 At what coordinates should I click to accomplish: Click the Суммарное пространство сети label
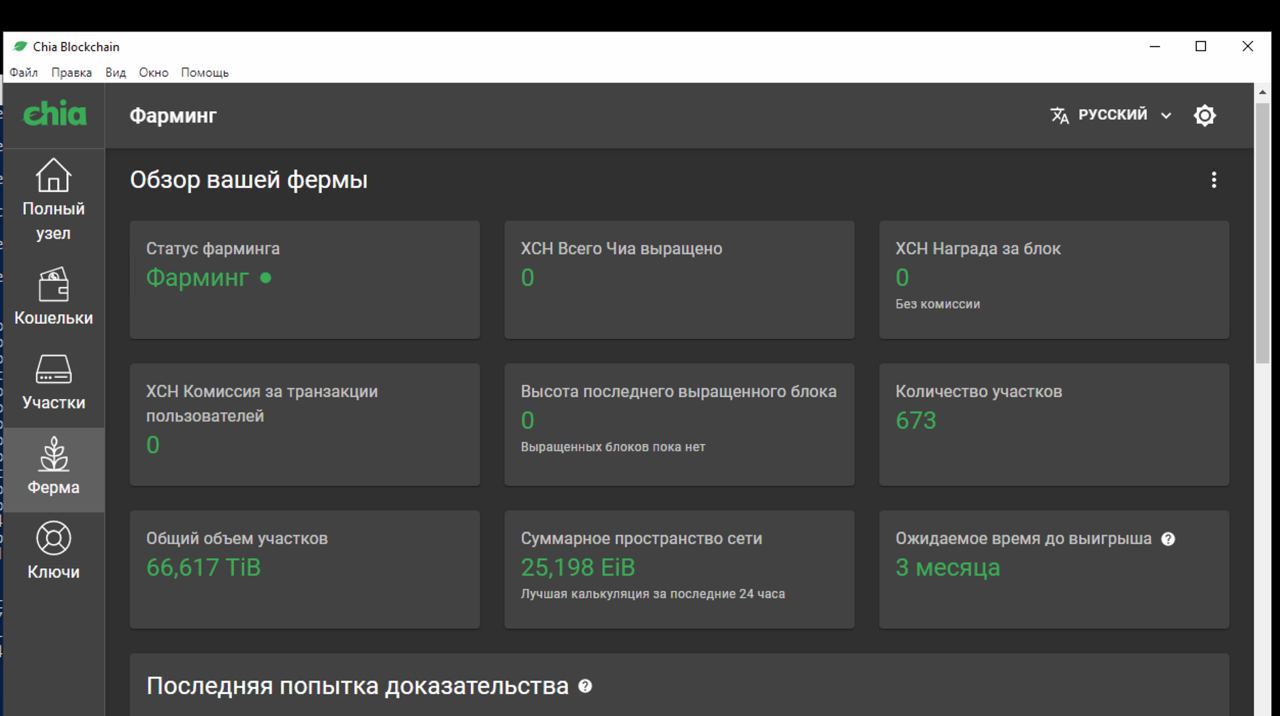[641, 539]
